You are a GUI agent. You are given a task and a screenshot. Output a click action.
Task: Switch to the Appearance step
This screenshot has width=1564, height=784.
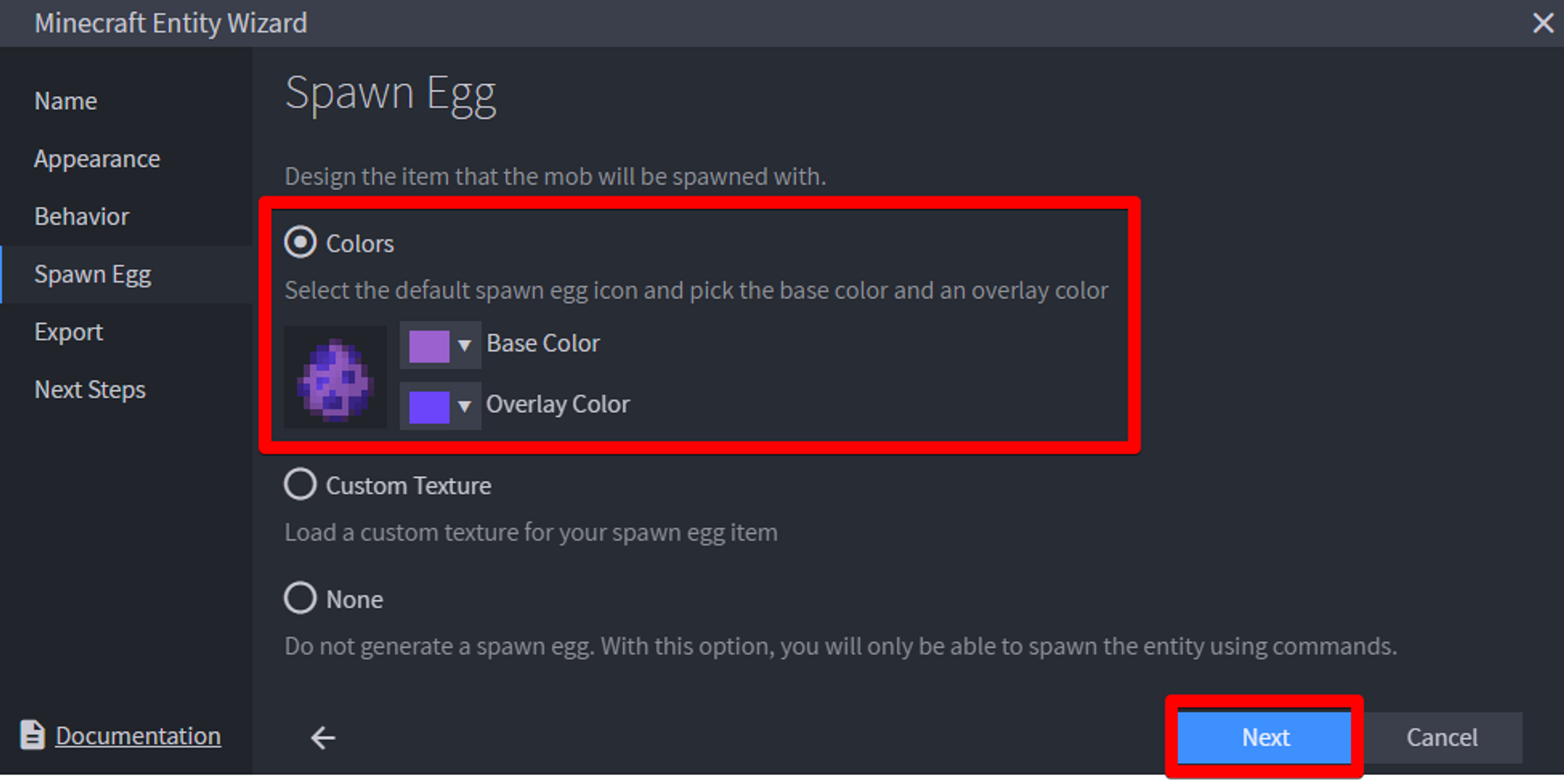pyautogui.click(x=97, y=159)
